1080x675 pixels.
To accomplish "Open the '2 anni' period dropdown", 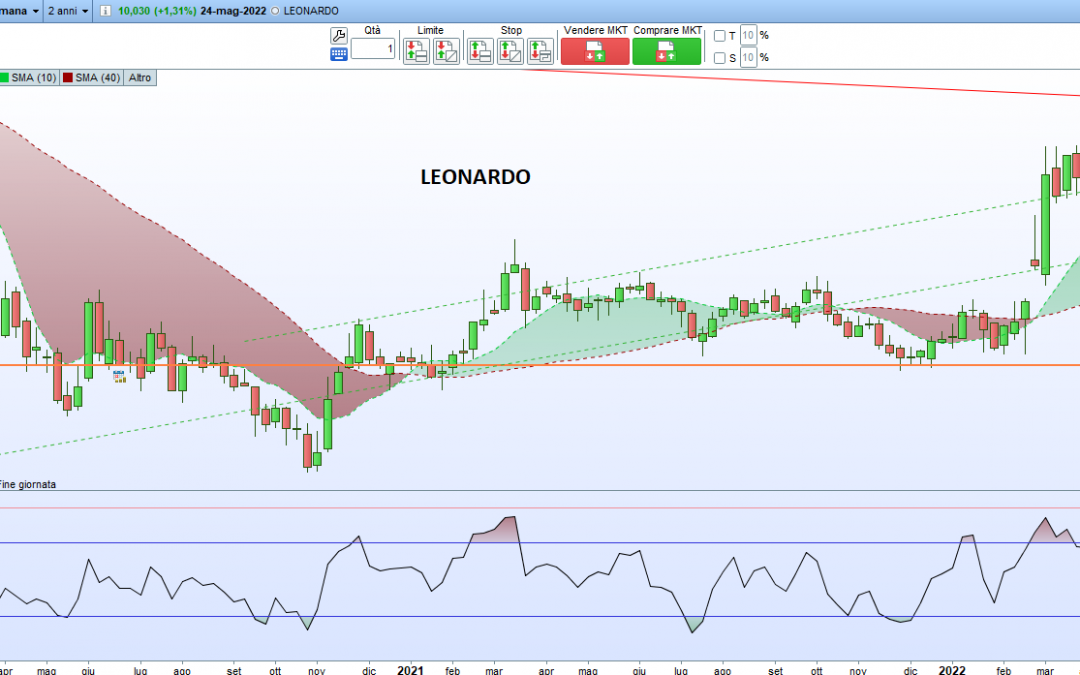I will pyautogui.click(x=68, y=11).
